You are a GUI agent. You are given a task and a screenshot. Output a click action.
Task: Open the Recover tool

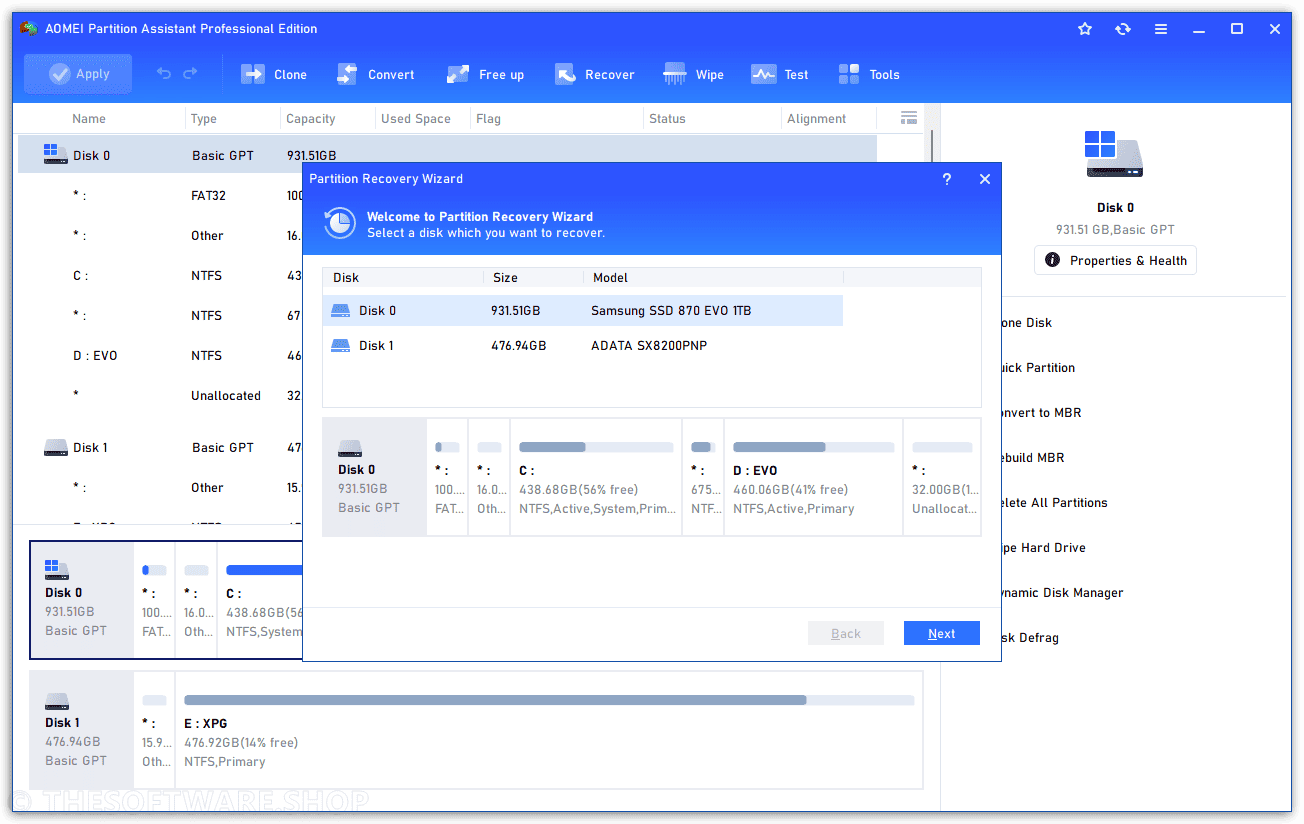click(x=595, y=74)
